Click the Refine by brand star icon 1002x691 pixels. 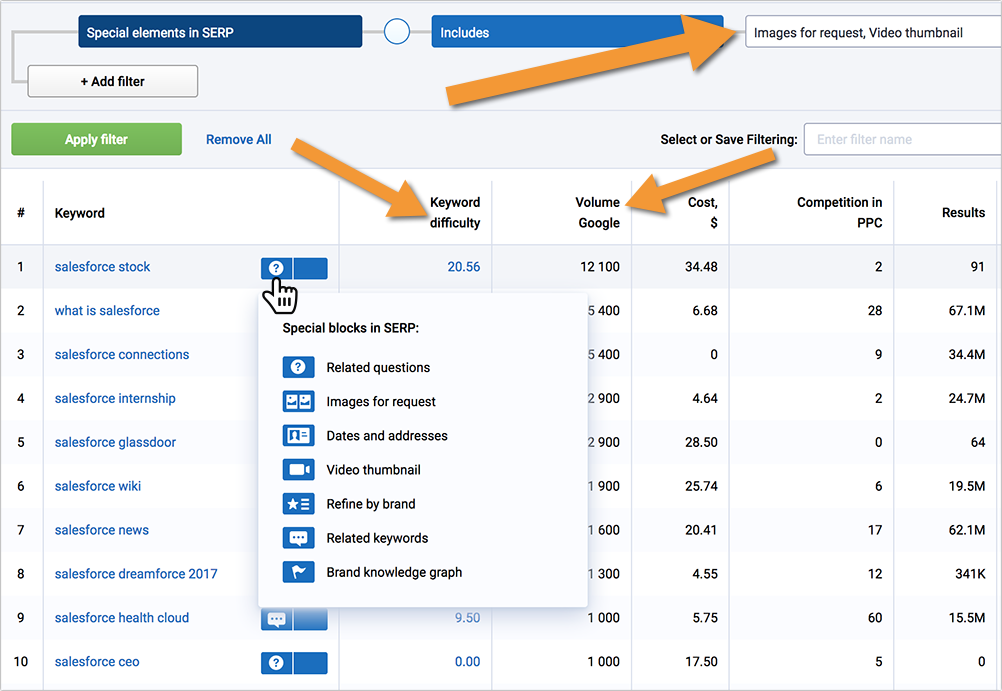[x=298, y=504]
